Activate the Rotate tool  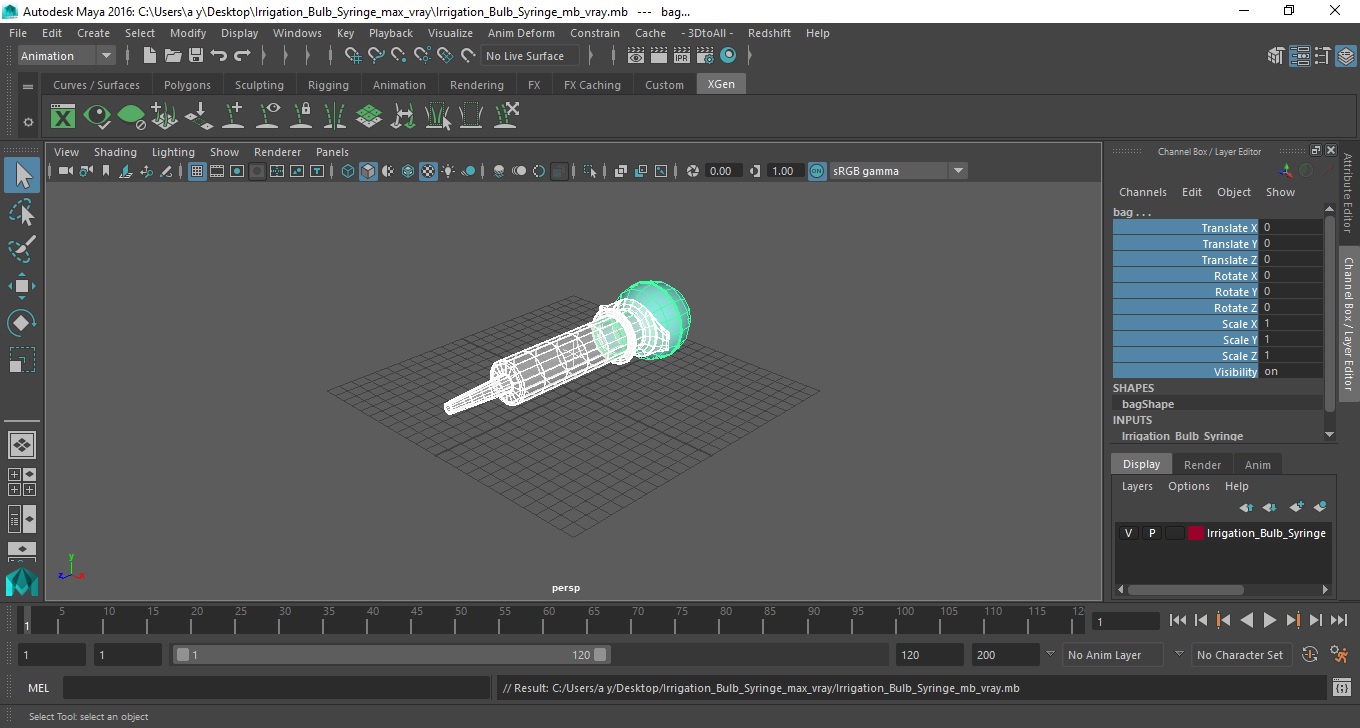(22, 323)
